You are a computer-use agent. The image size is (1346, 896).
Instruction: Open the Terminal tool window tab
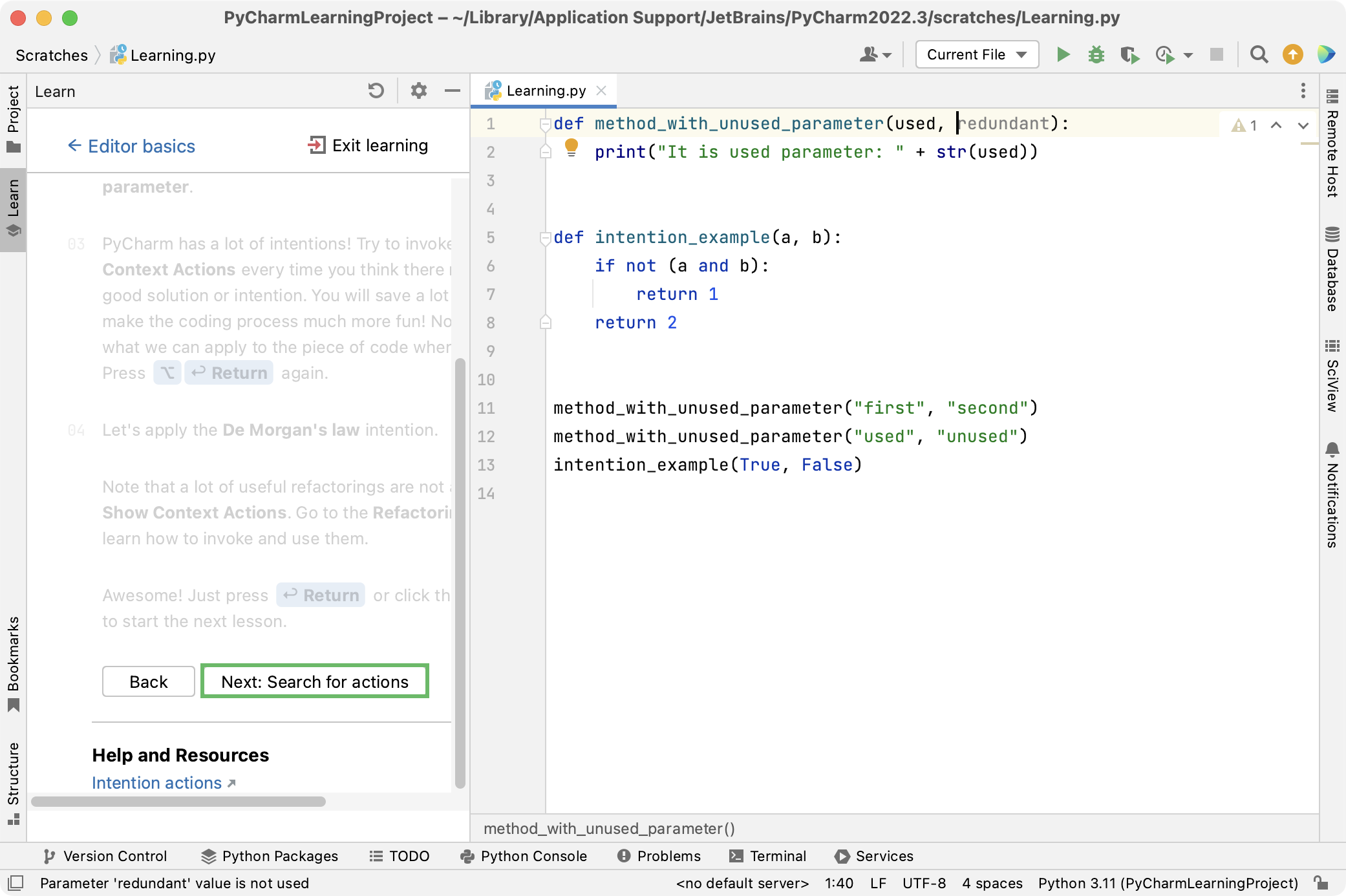click(x=768, y=856)
